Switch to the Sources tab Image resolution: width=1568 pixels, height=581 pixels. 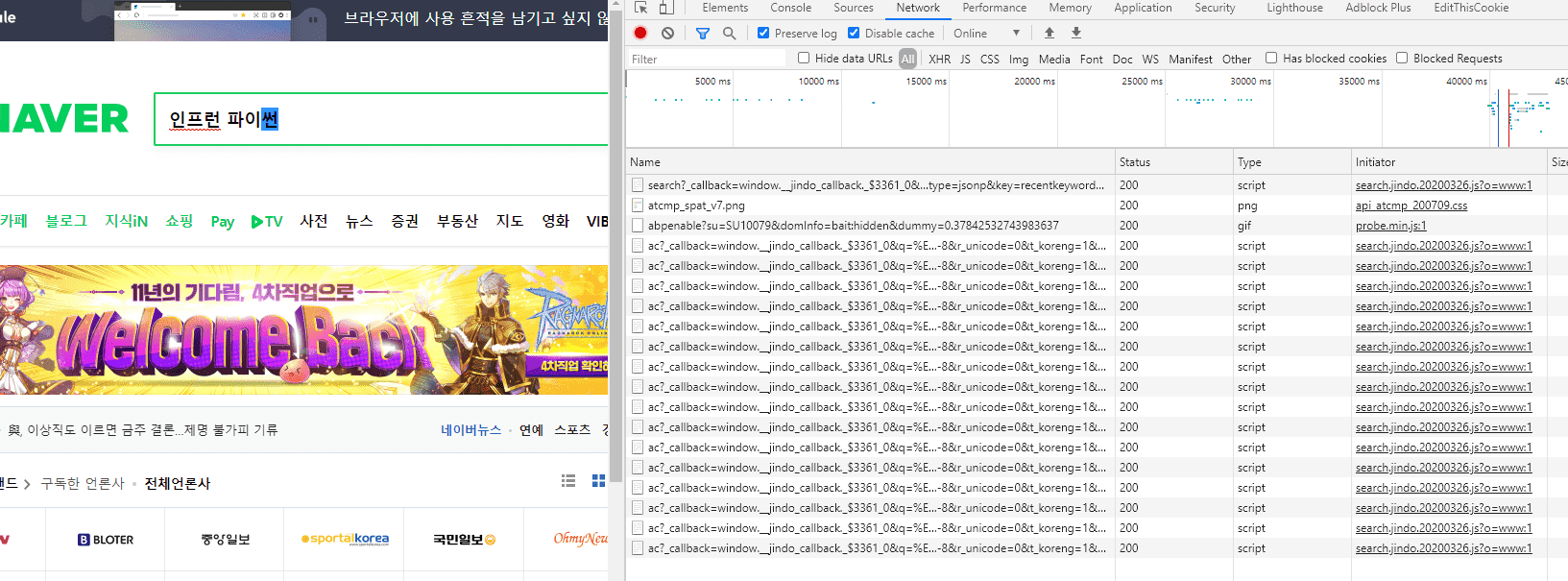(854, 8)
